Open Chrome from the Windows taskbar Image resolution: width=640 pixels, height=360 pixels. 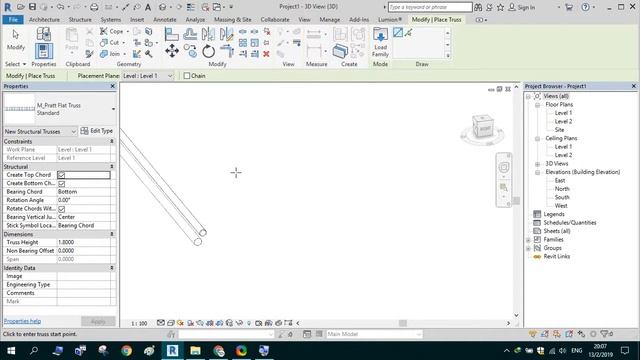click(x=127, y=350)
